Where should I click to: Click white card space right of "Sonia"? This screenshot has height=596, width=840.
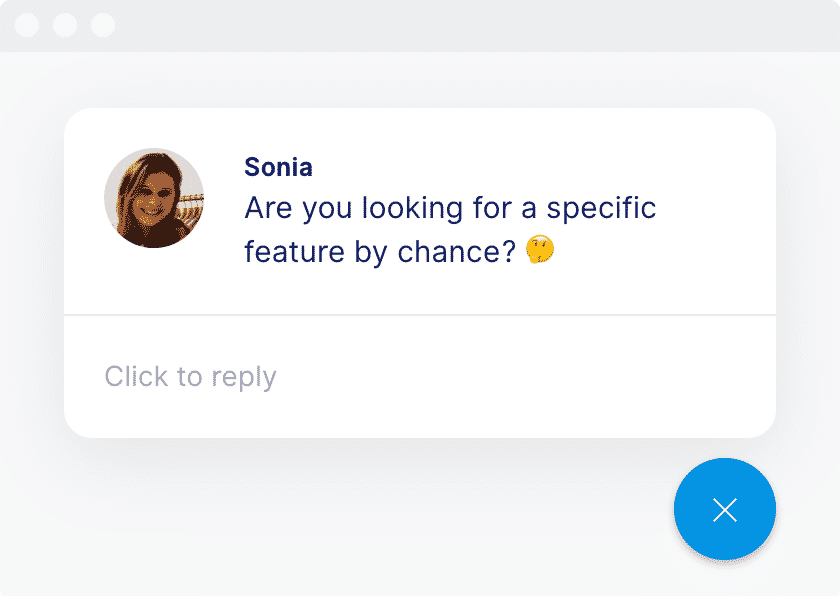[x=520, y=167]
